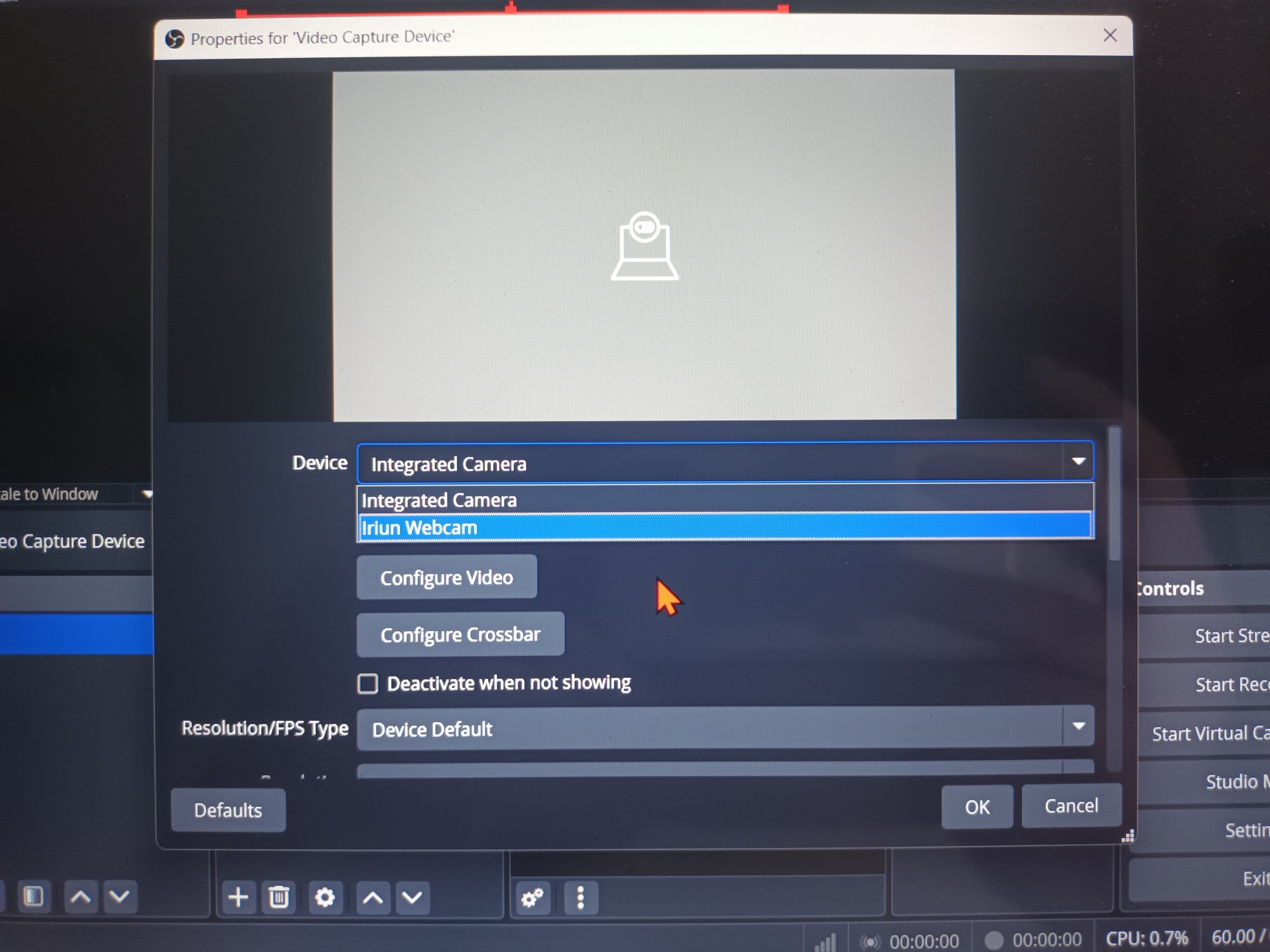
Task: Click the properties dialog vertical scrollbar
Action: coord(1114,494)
